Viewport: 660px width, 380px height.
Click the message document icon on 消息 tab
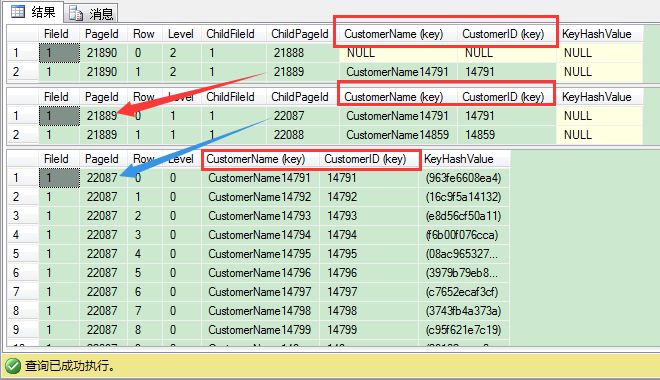[76, 13]
